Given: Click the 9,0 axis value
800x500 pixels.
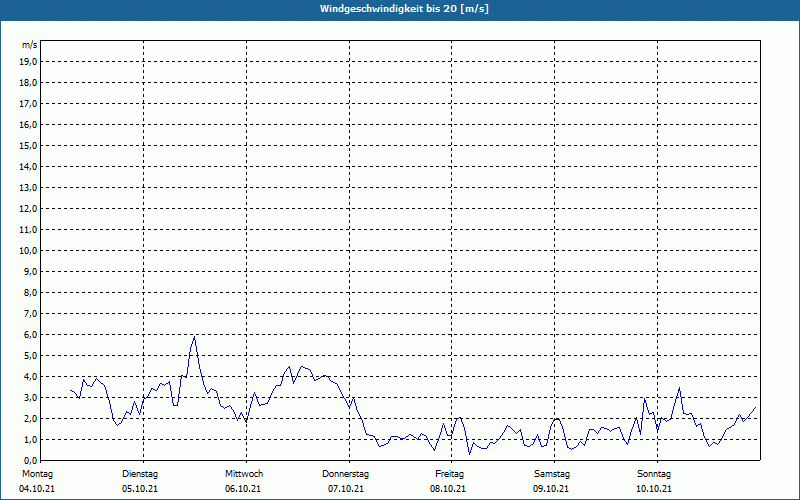Looking at the screenshot, I should pos(30,271).
